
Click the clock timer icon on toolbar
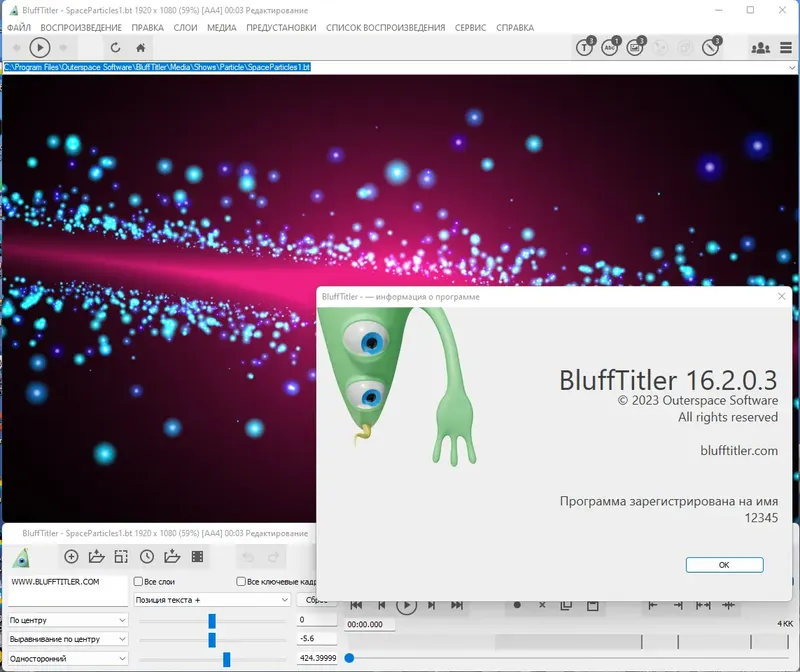pyautogui.click(x=712, y=46)
